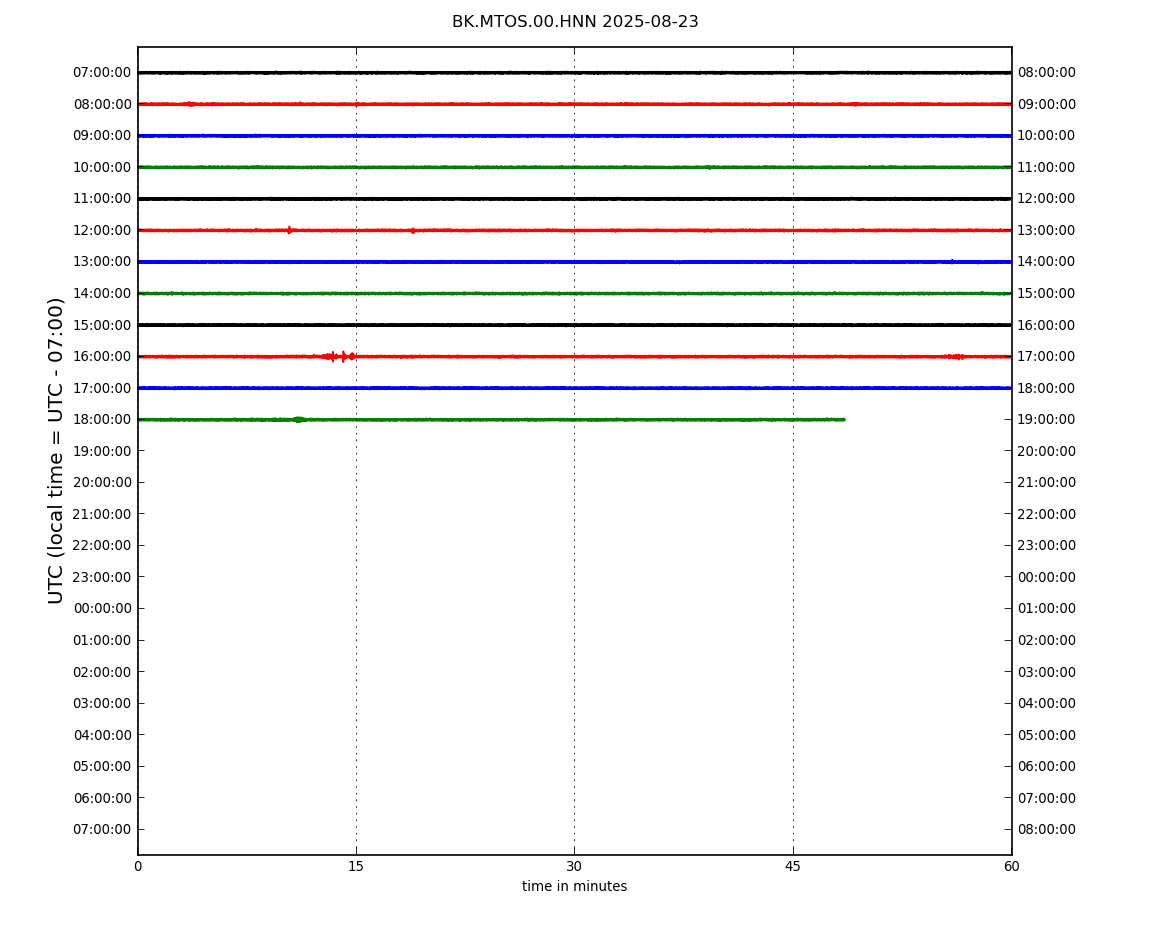
Task: Click the x-axis tick label 45
Action: click(x=793, y=866)
